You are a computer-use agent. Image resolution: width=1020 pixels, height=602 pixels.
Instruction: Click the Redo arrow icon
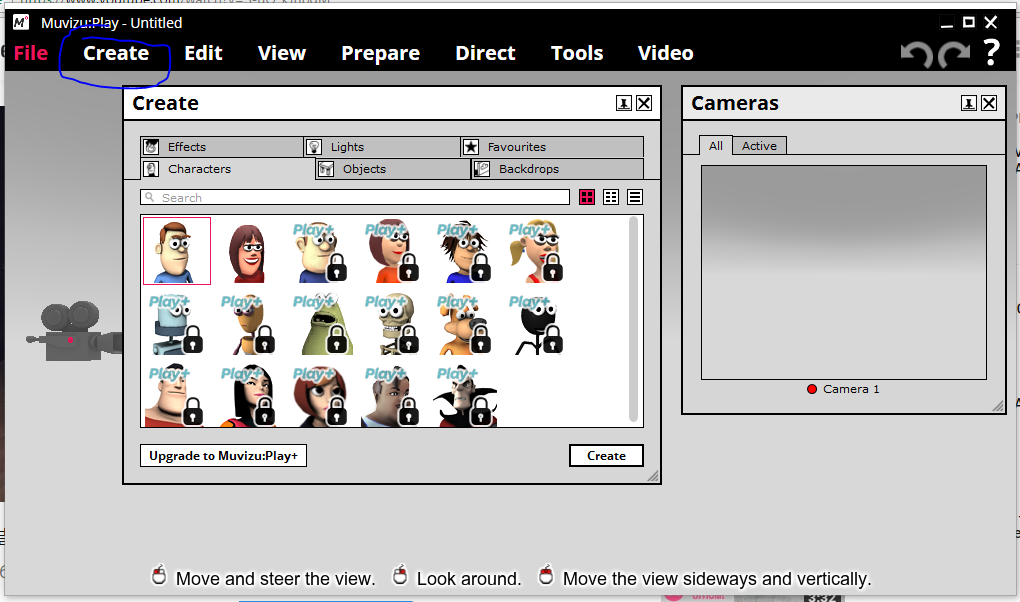click(954, 54)
